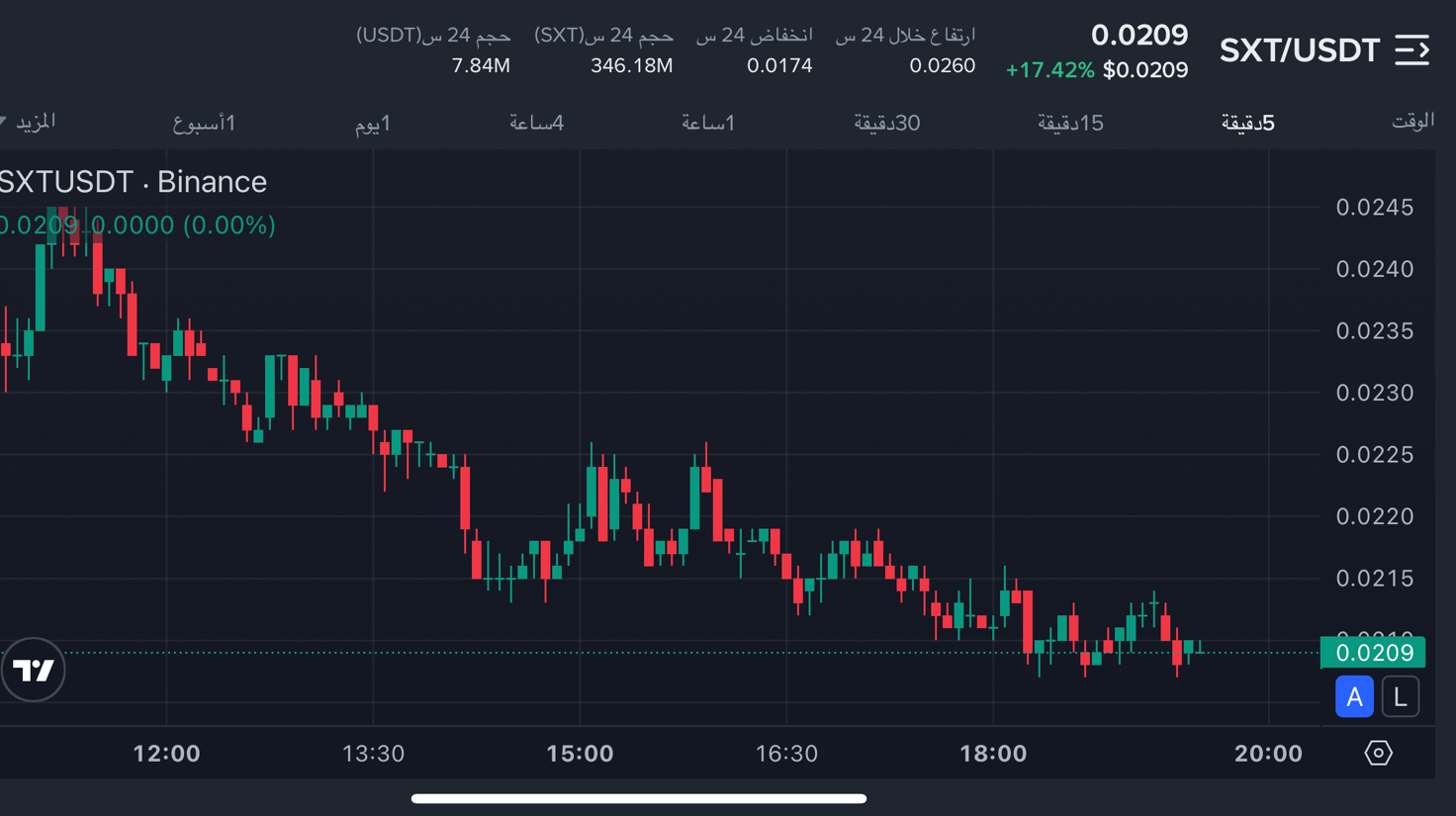Image resolution: width=1456 pixels, height=816 pixels.
Task: Tap the 18:00 time axis label
Action: pos(993,754)
